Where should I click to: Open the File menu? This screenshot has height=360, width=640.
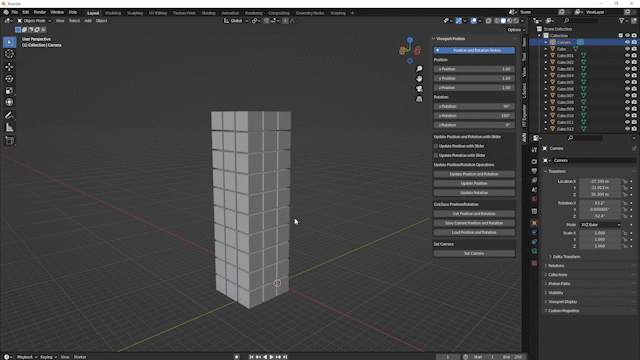pyautogui.click(x=15, y=12)
